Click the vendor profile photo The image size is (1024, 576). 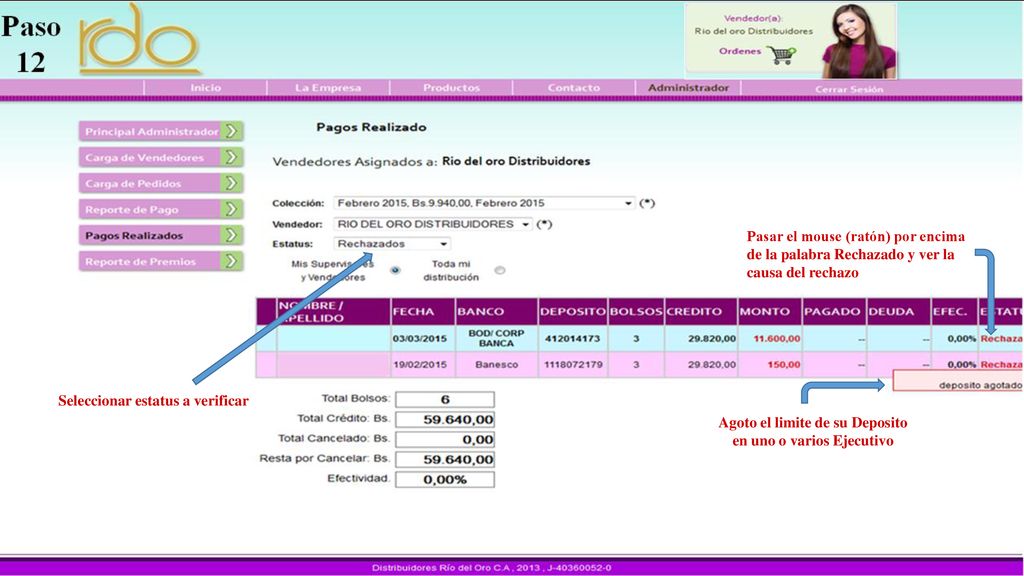point(859,41)
